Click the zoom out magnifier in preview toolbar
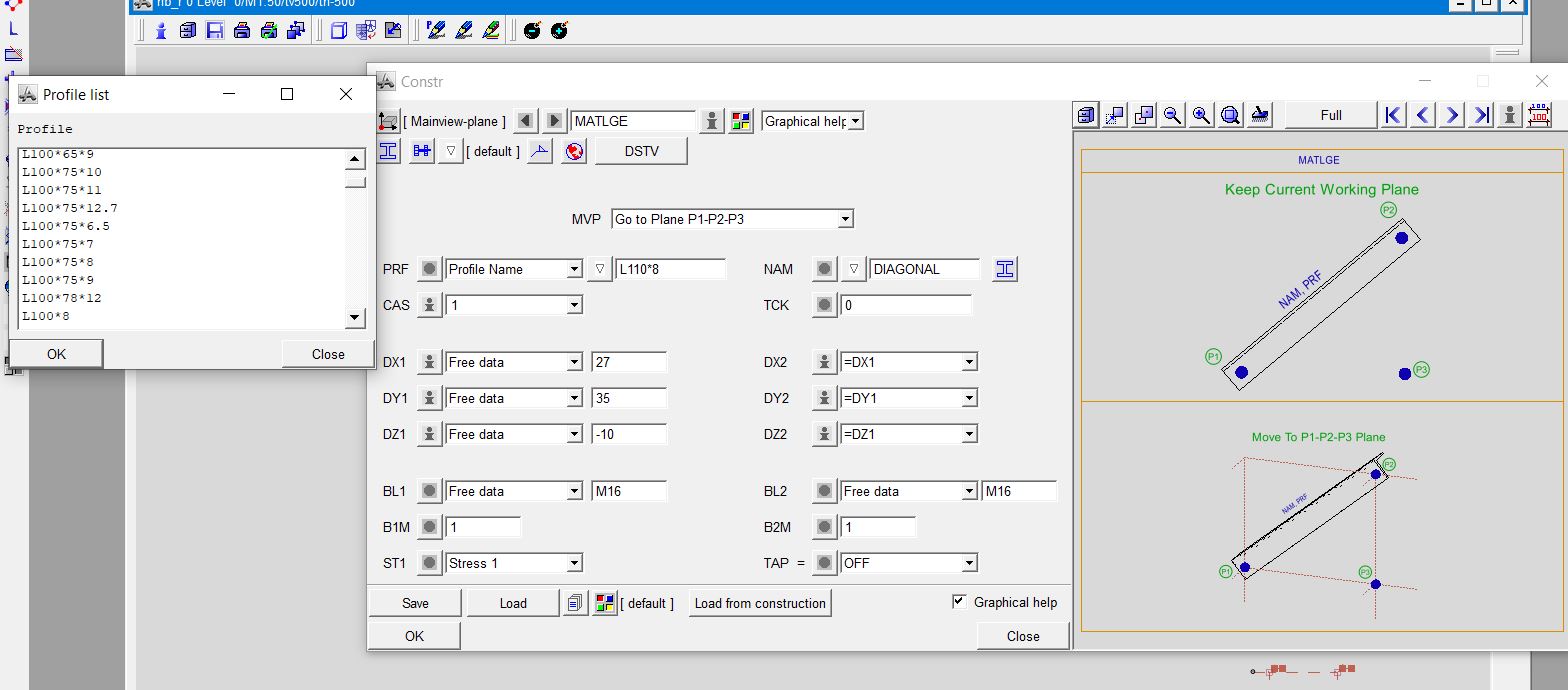The height and width of the screenshot is (690, 1568). pos(1173,115)
